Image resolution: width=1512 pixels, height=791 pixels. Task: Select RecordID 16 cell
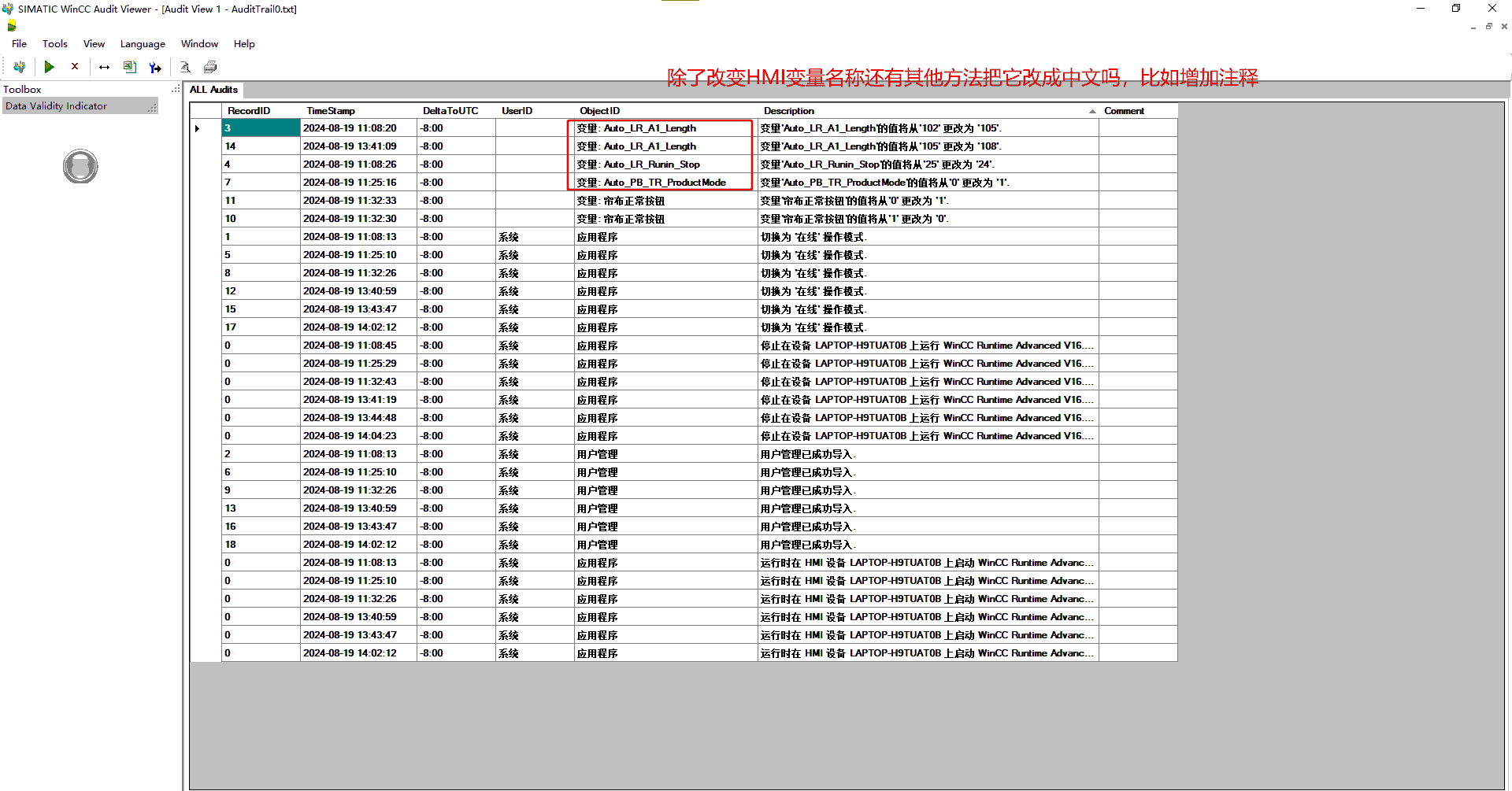[x=261, y=527]
